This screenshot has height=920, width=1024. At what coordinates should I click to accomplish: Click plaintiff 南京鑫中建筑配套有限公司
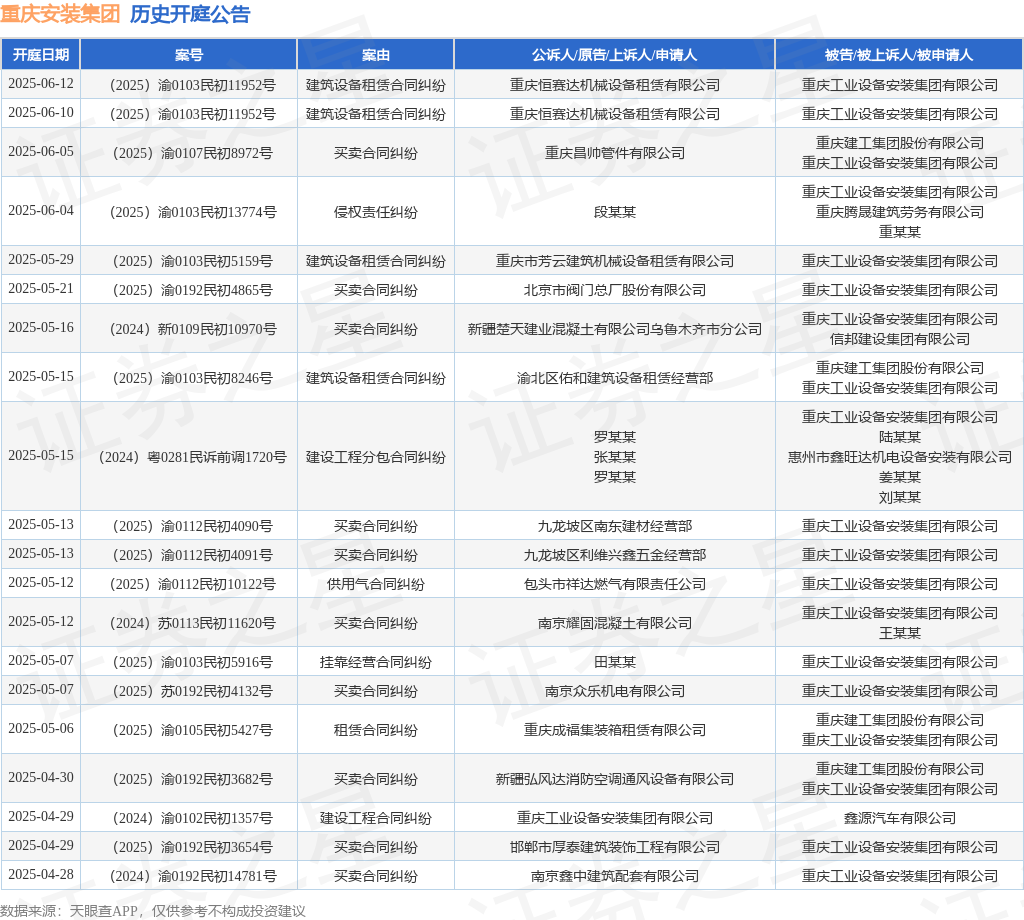tap(615, 876)
